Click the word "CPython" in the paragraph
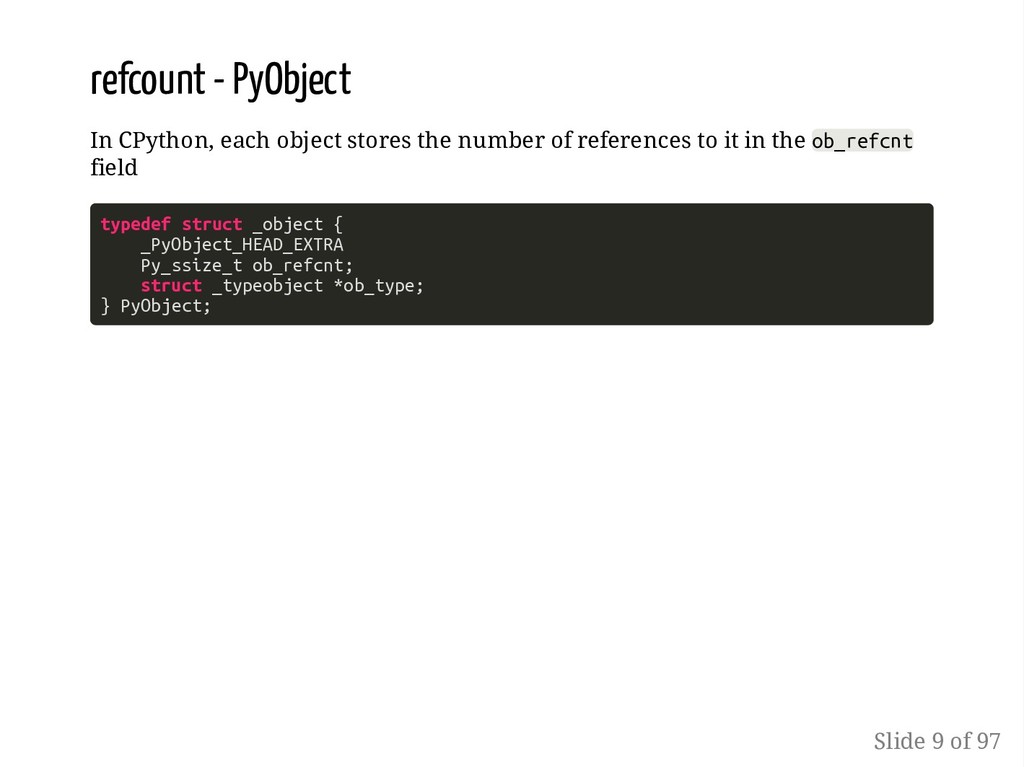Viewport: 1024px width, 767px height. click(x=166, y=141)
